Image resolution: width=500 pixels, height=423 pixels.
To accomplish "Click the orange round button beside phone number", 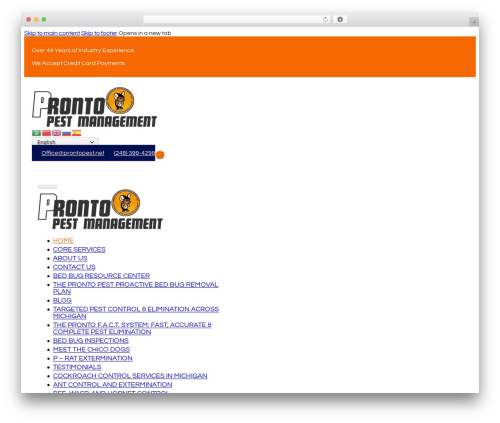I will pyautogui.click(x=160, y=155).
